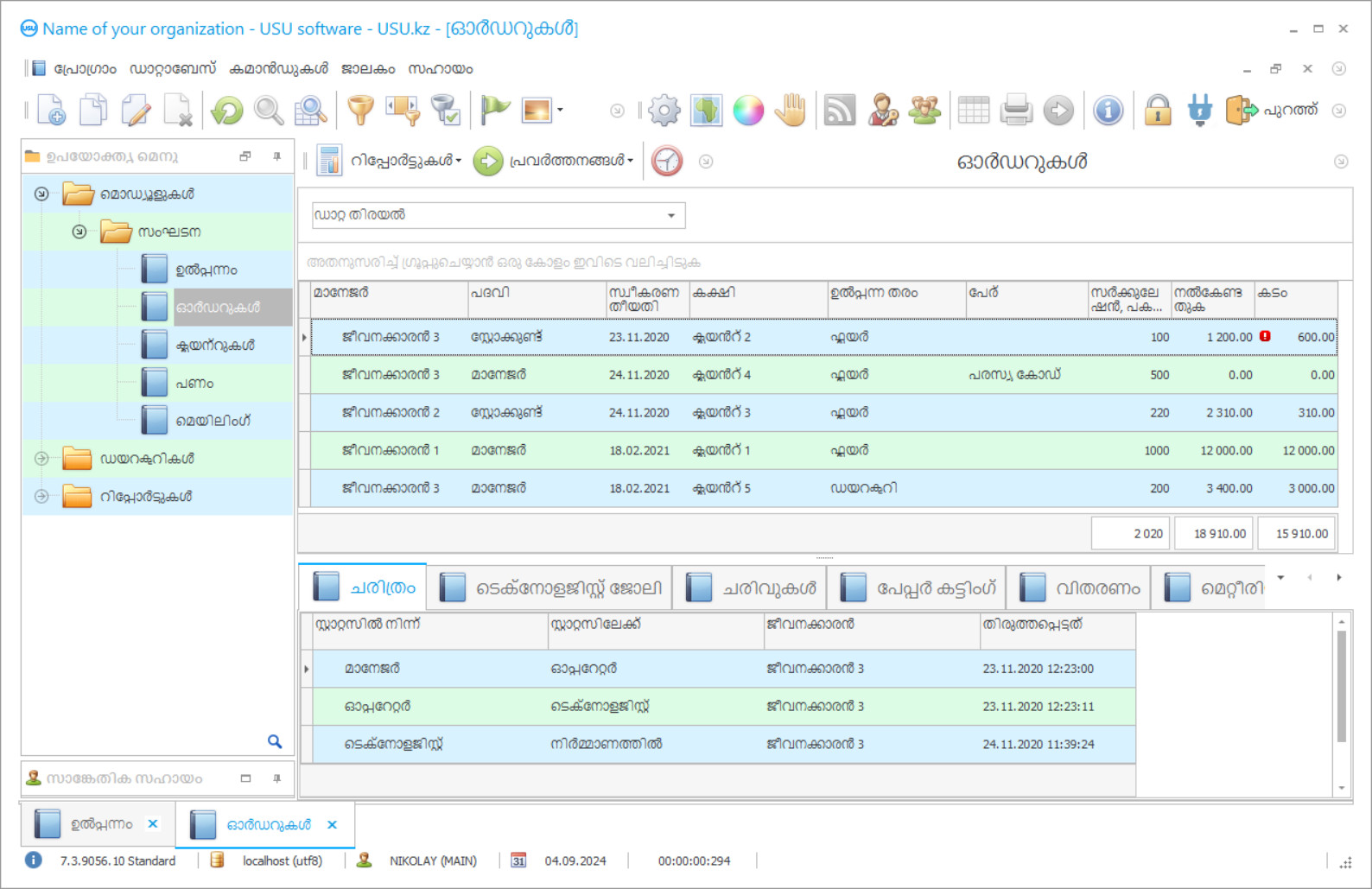Open the കമാൻഡുകൾ menu

pos(279,69)
